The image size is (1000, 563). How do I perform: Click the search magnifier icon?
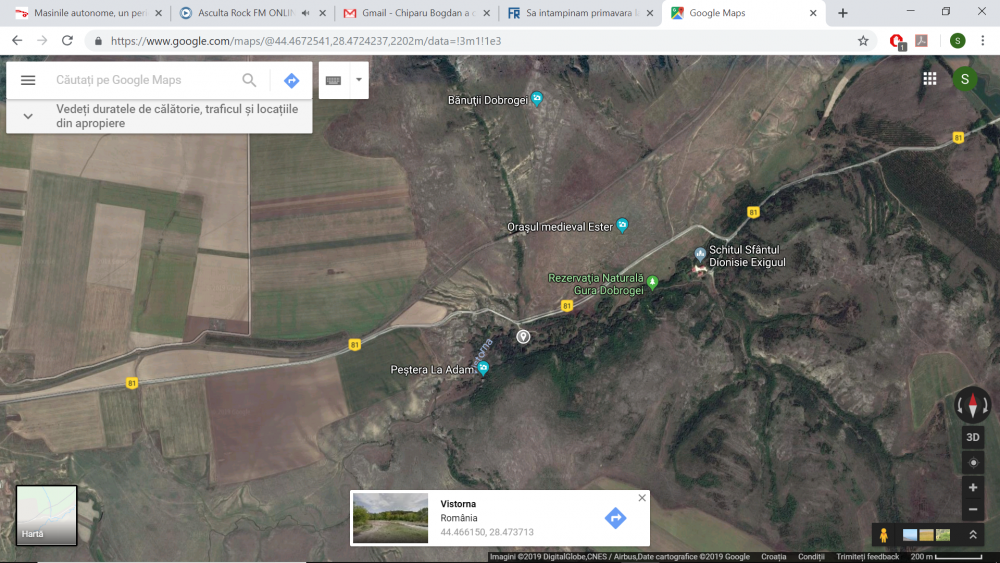[249, 80]
